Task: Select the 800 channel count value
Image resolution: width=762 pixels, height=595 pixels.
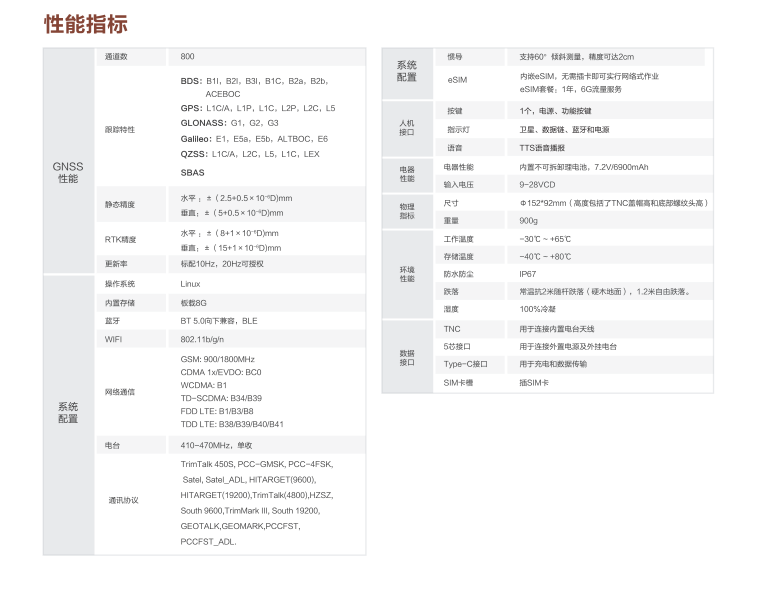Action: [x=188, y=57]
